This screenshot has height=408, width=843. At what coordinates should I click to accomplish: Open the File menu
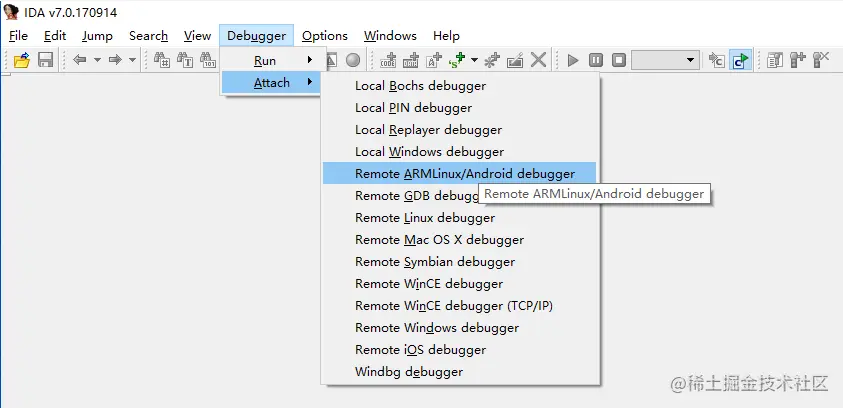(18, 35)
